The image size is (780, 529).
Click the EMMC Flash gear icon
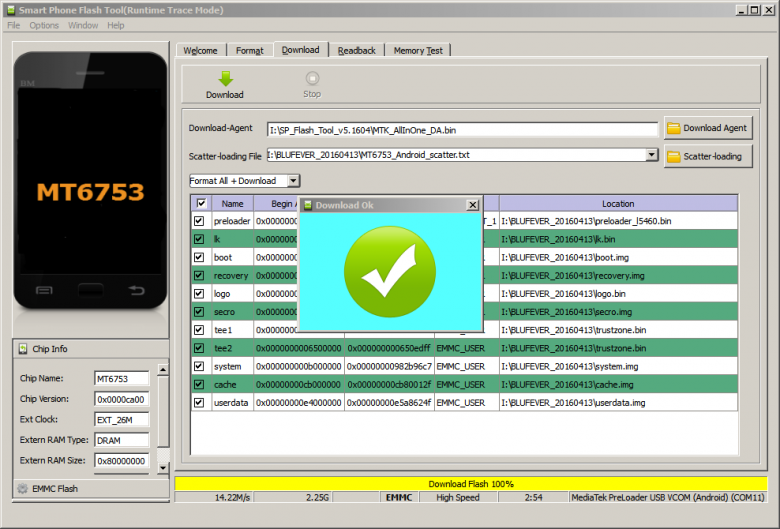(x=22, y=489)
